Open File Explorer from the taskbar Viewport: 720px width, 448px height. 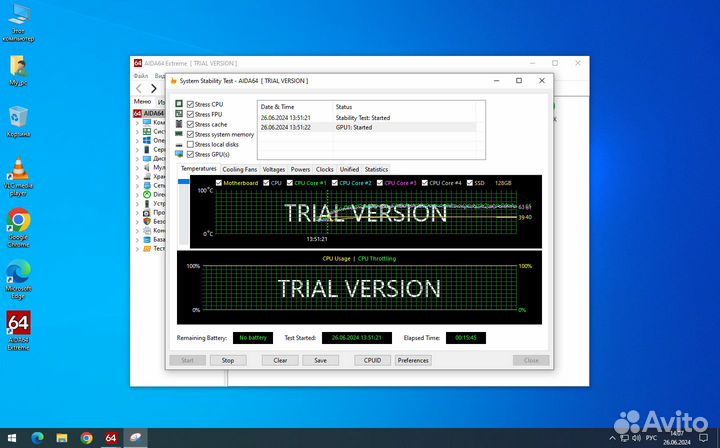(x=62, y=438)
